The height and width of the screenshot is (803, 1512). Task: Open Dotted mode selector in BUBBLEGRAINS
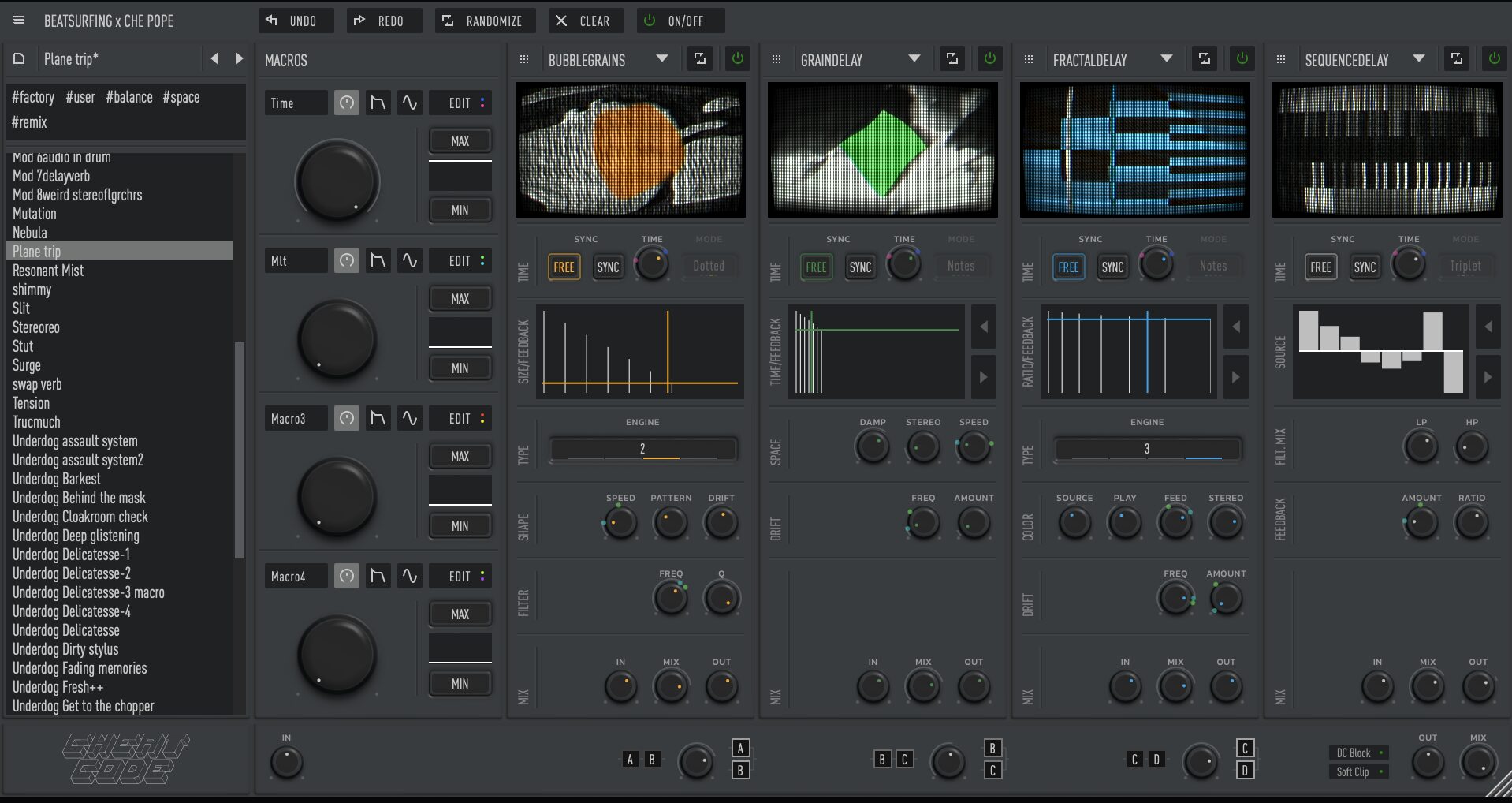tap(709, 267)
